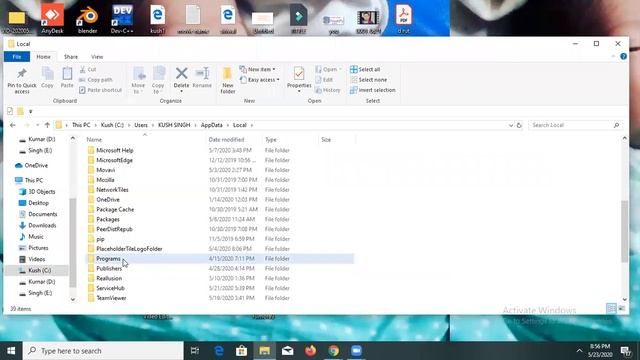Open Chrome from the taskbar
Viewport: 640px width, 360px height.
pyautogui.click(x=333, y=351)
